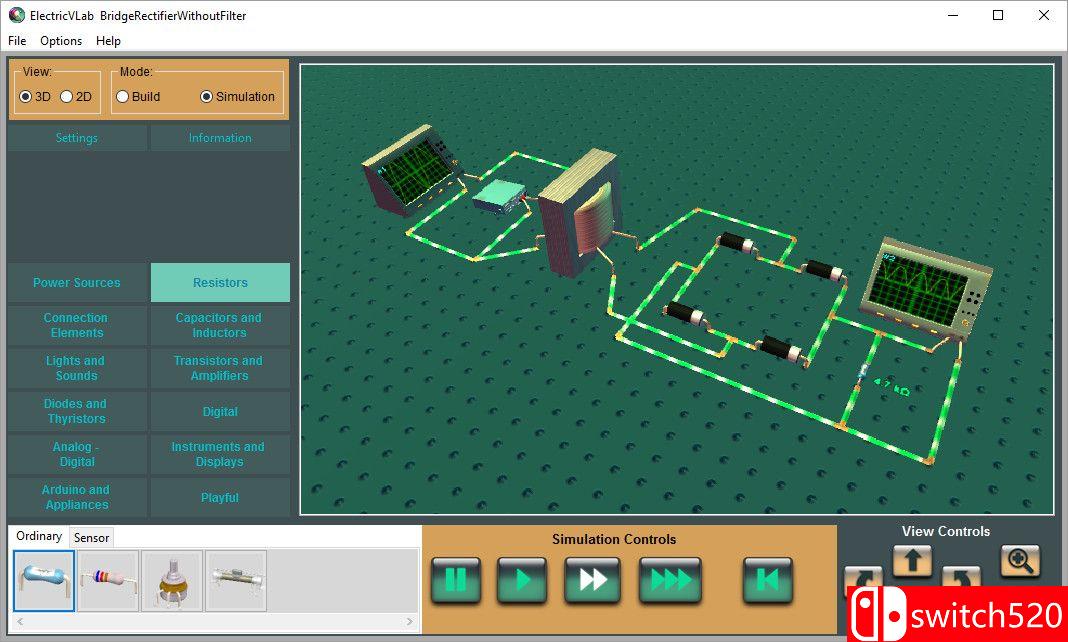Switch view to 2D

(x=67, y=97)
